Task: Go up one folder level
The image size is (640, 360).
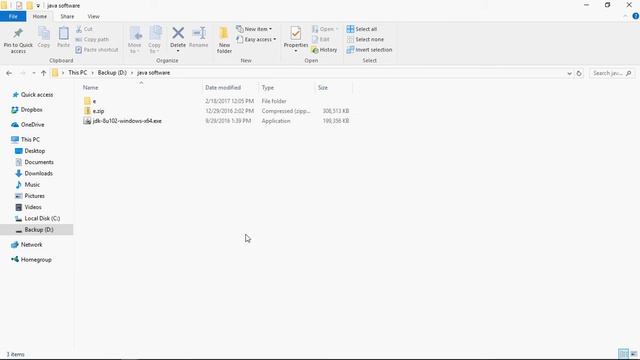Action: click(x=44, y=73)
